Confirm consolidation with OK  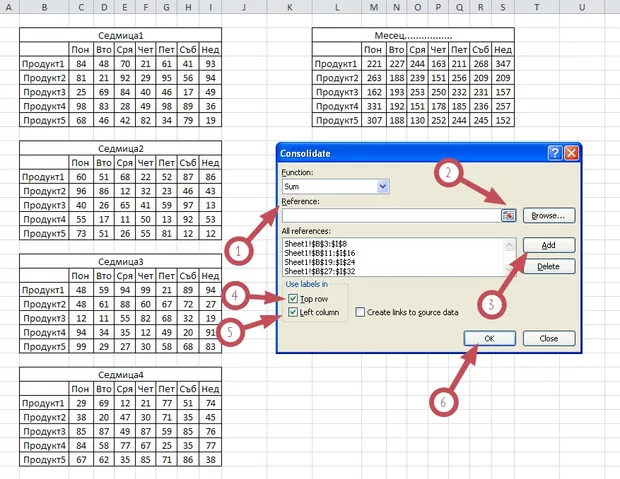coord(491,339)
